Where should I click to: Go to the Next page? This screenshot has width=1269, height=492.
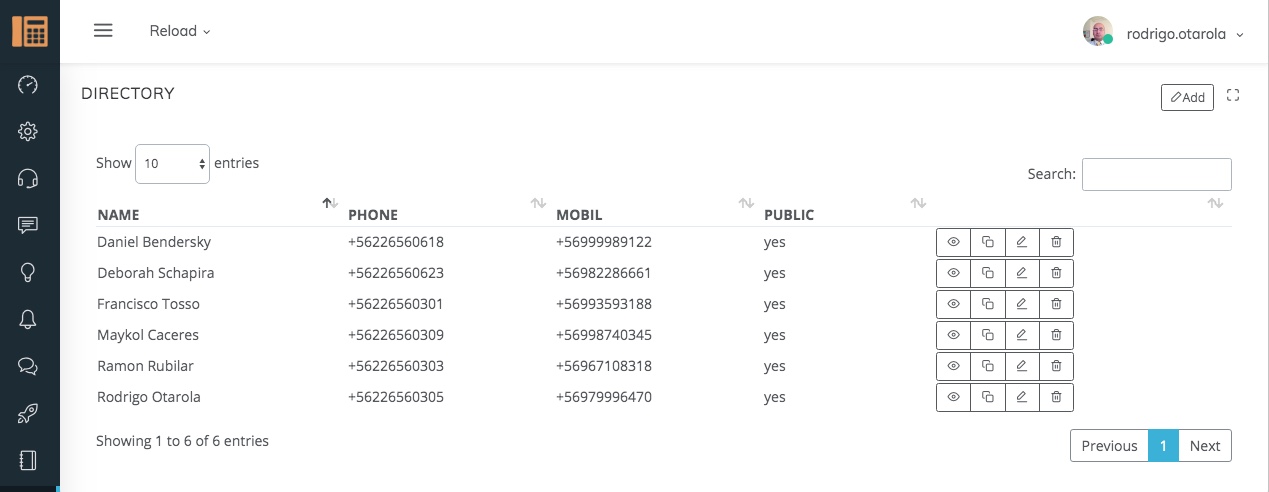(1204, 446)
